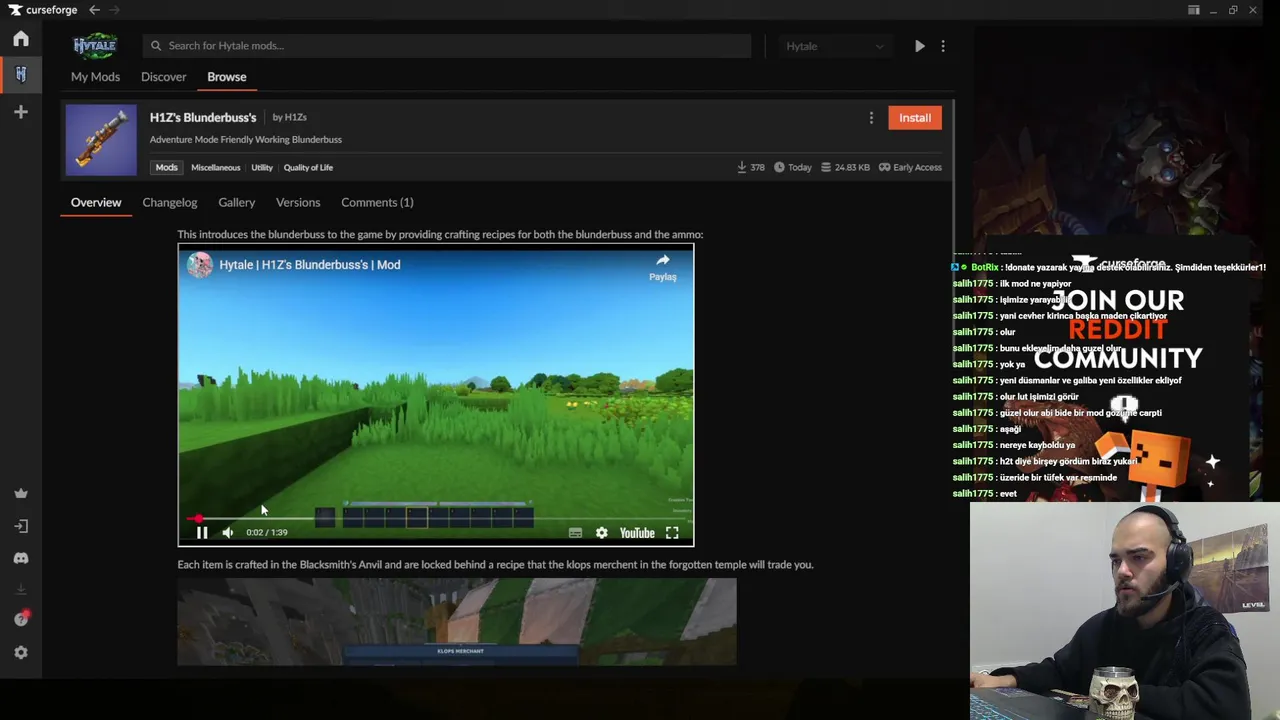Click the 24.83 KB file size
The height and width of the screenshot is (720, 1280).
845,167
